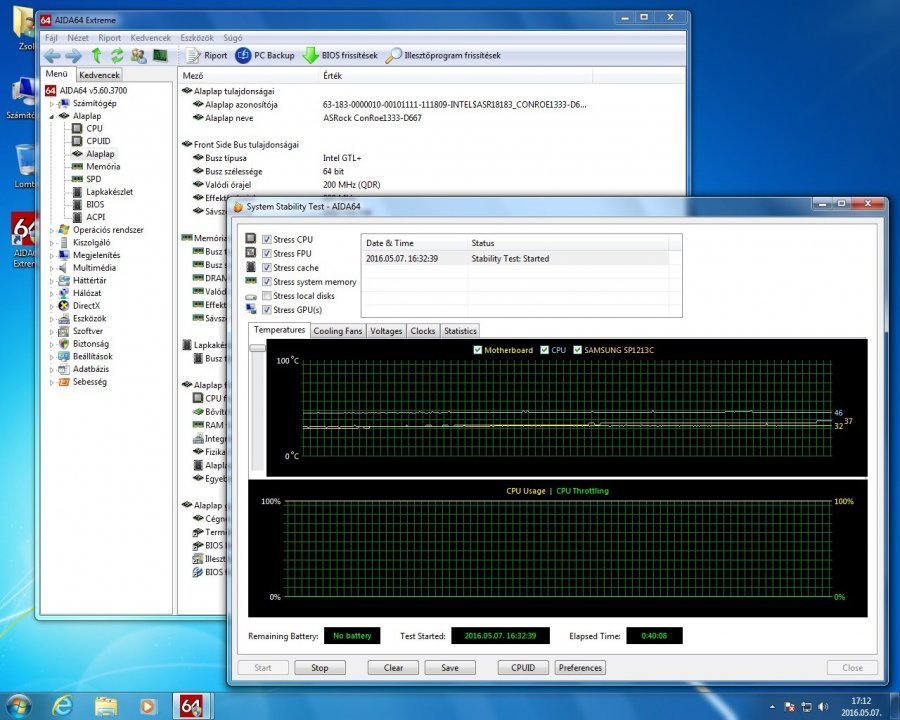Click BIOS frissítések in toolbar
900x720 pixels.
340,56
